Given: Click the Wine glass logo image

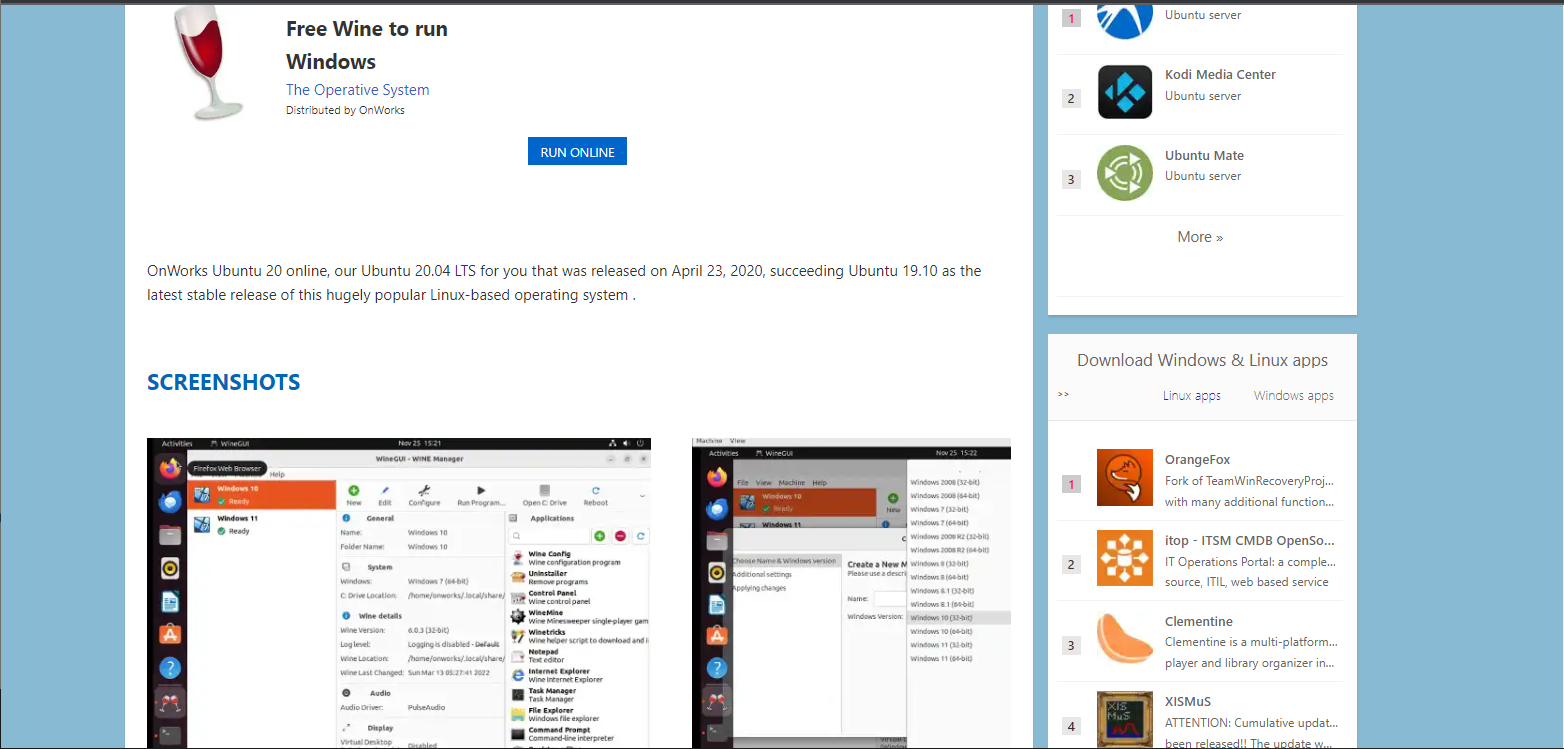Looking at the screenshot, I should pos(208,62).
